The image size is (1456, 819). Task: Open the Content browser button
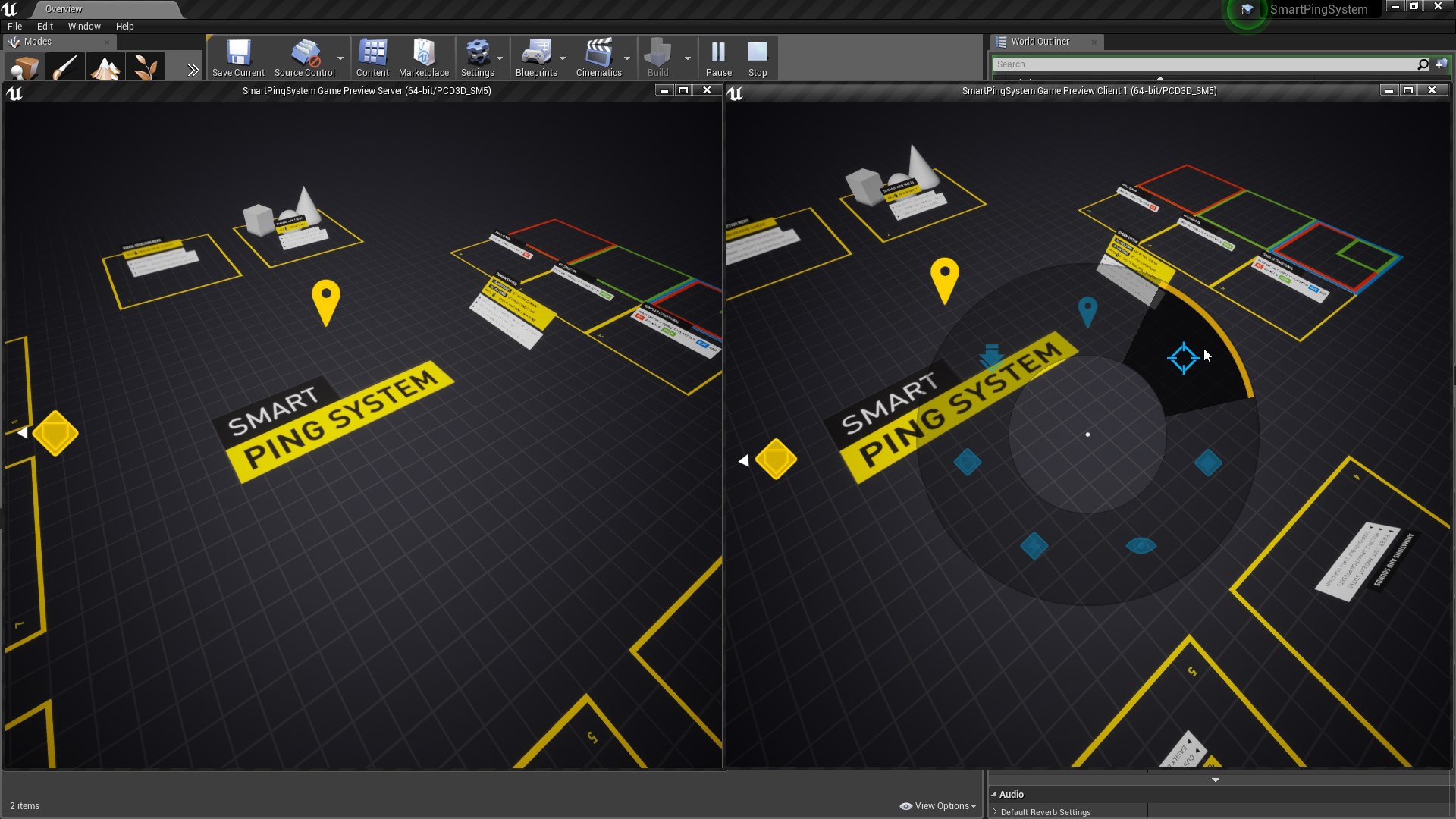[x=372, y=58]
